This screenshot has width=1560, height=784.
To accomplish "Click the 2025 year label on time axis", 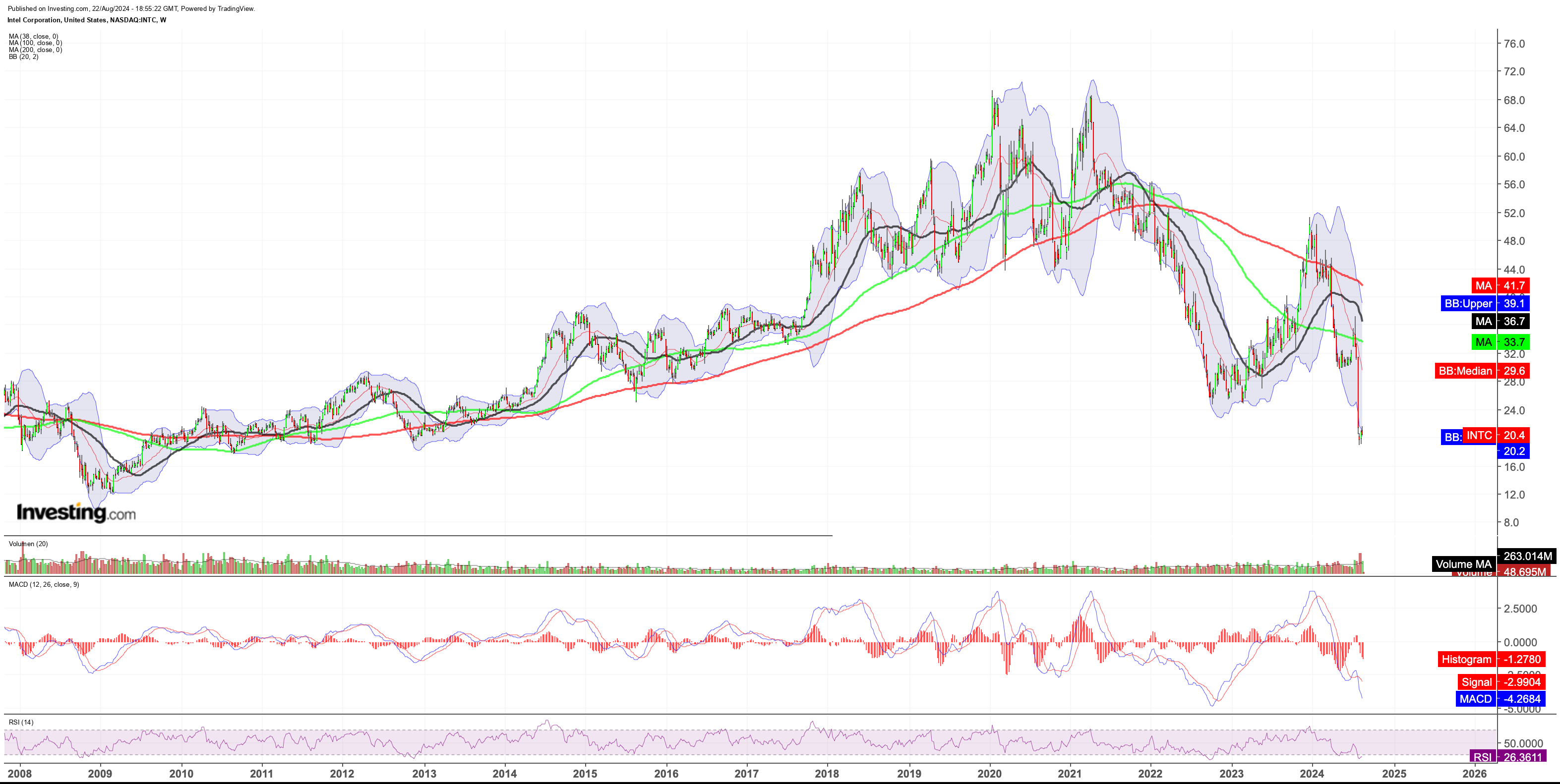I will [1394, 773].
